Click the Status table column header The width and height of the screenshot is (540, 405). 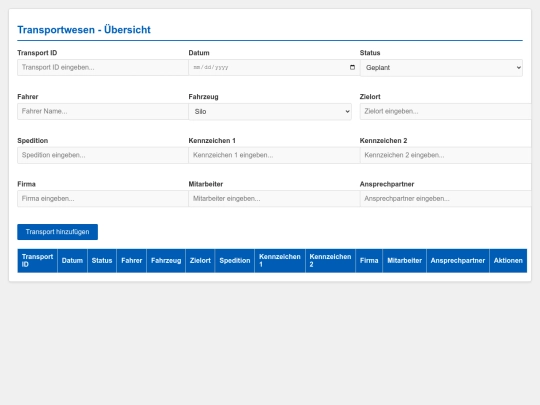(x=102, y=261)
